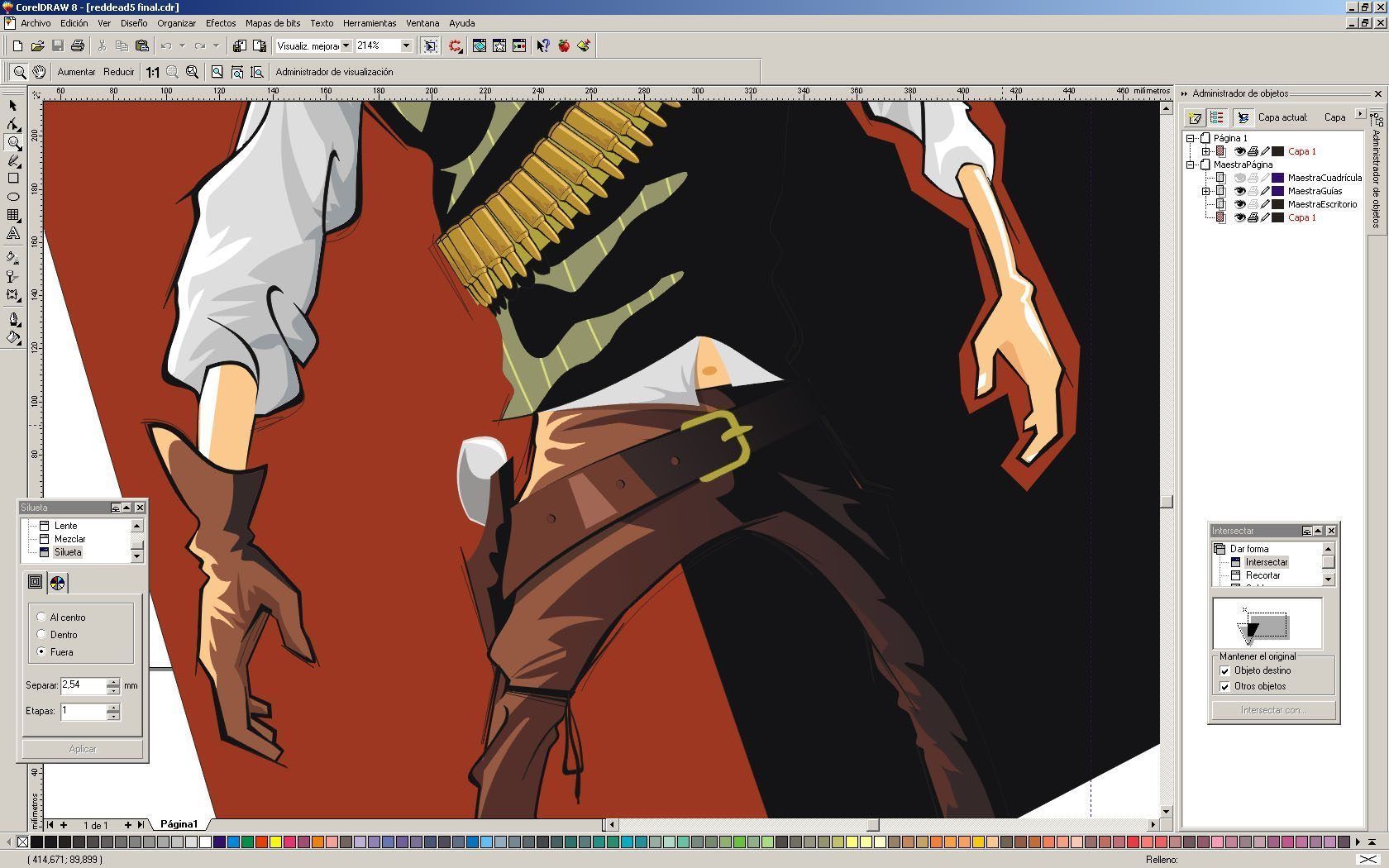Click the Aumentar zoom button

(x=76, y=72)
